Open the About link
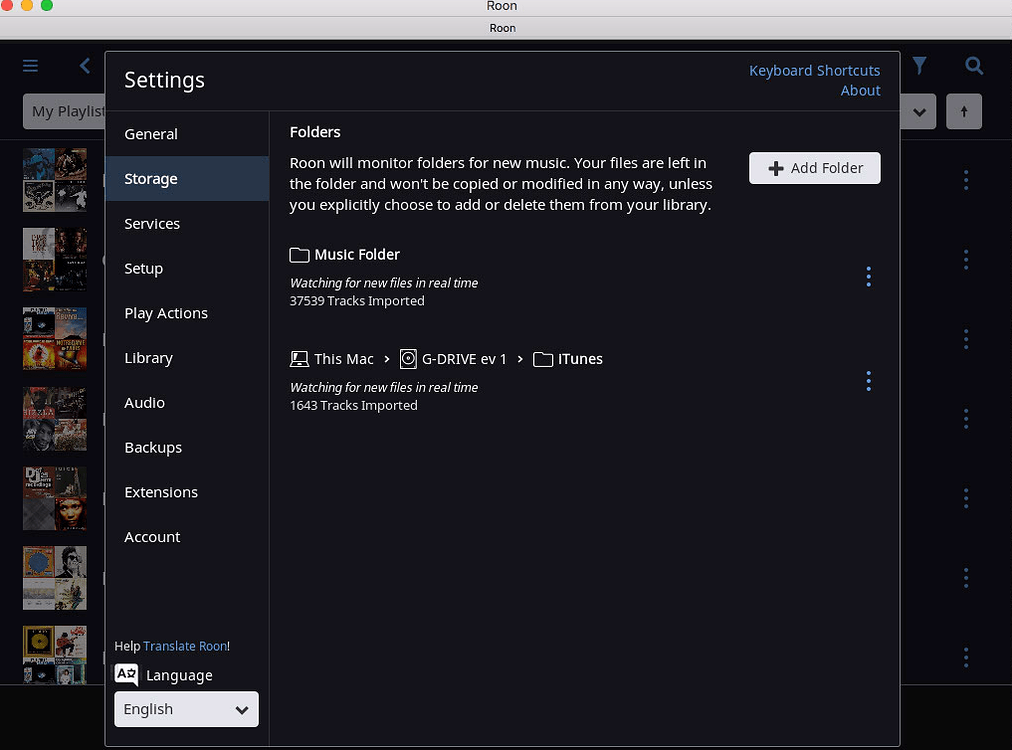Viewport: 1012px width, 750px height. (x=860, y=91)
